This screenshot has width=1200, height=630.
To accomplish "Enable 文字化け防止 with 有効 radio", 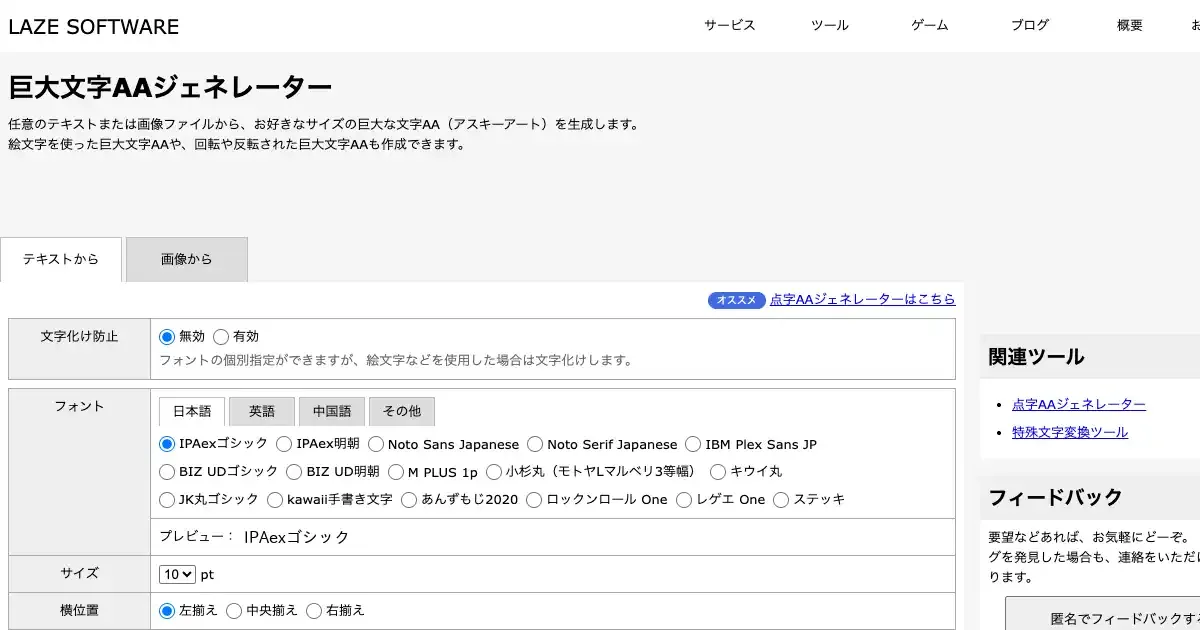I will point(221,337).
